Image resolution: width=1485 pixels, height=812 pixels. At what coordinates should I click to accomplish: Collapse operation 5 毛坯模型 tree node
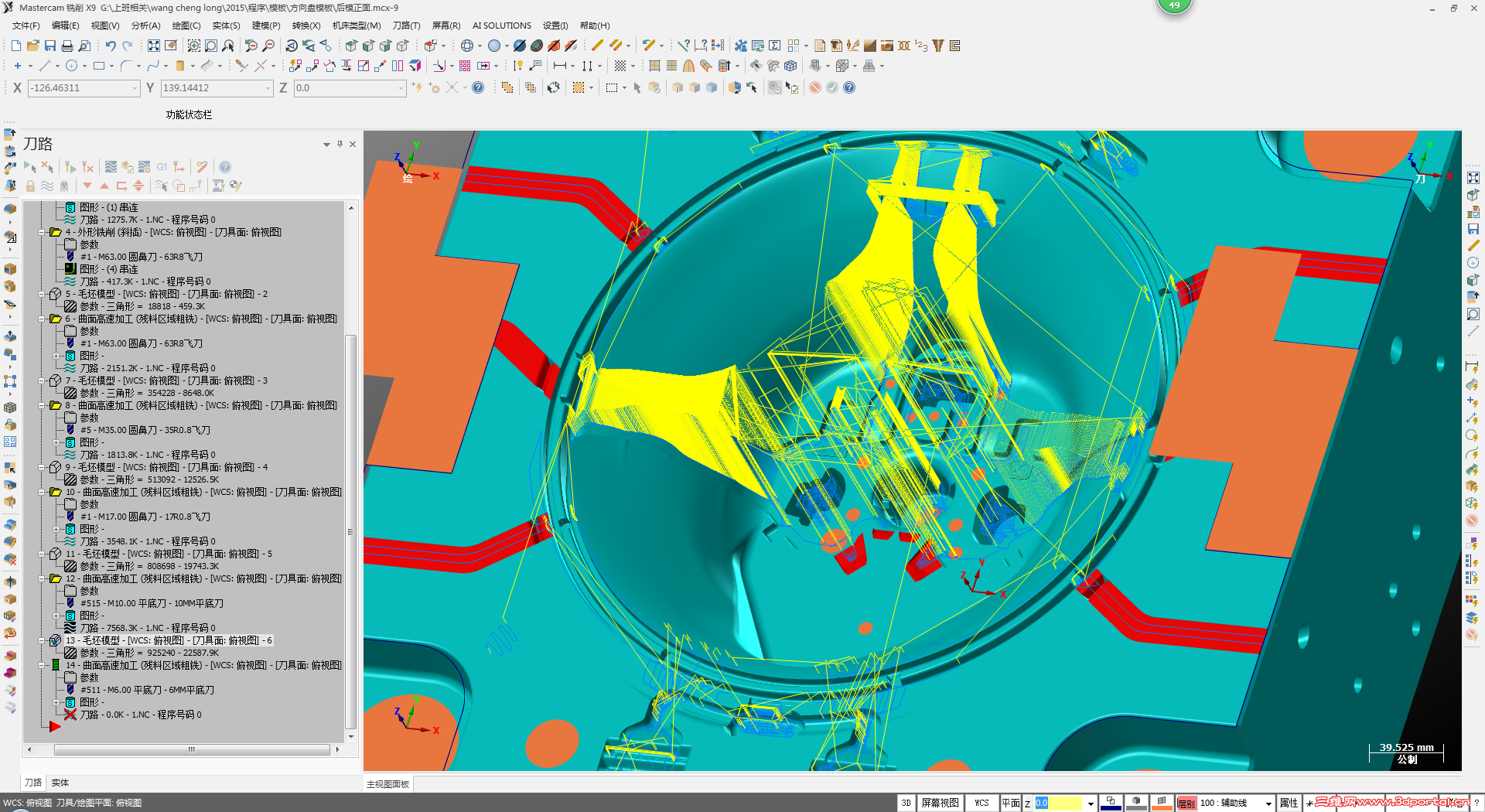click(x=43, y=294)
